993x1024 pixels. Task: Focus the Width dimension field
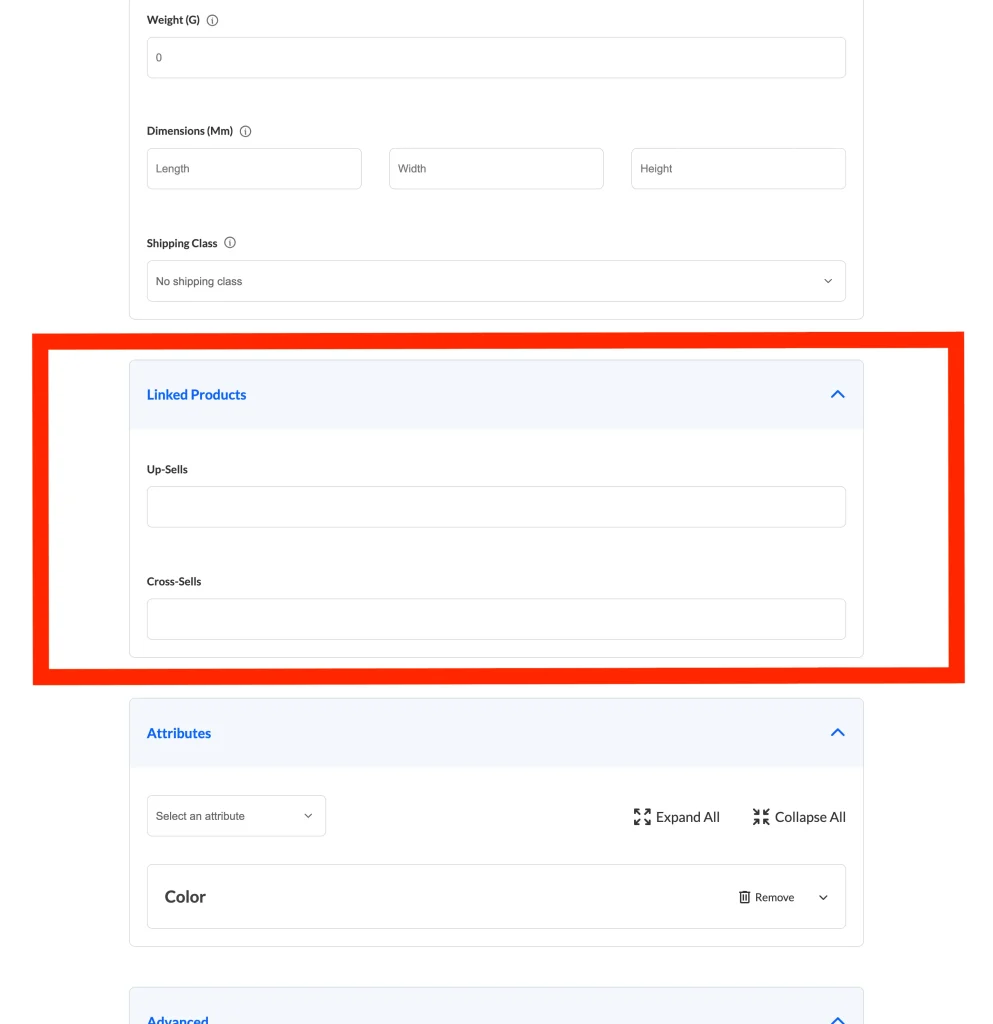tap(496, 169)
